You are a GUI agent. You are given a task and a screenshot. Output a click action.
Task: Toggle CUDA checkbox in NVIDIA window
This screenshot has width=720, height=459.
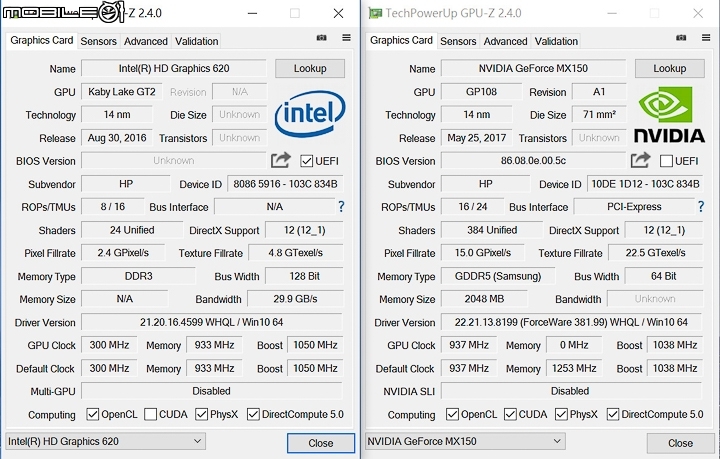pos(510,414)
